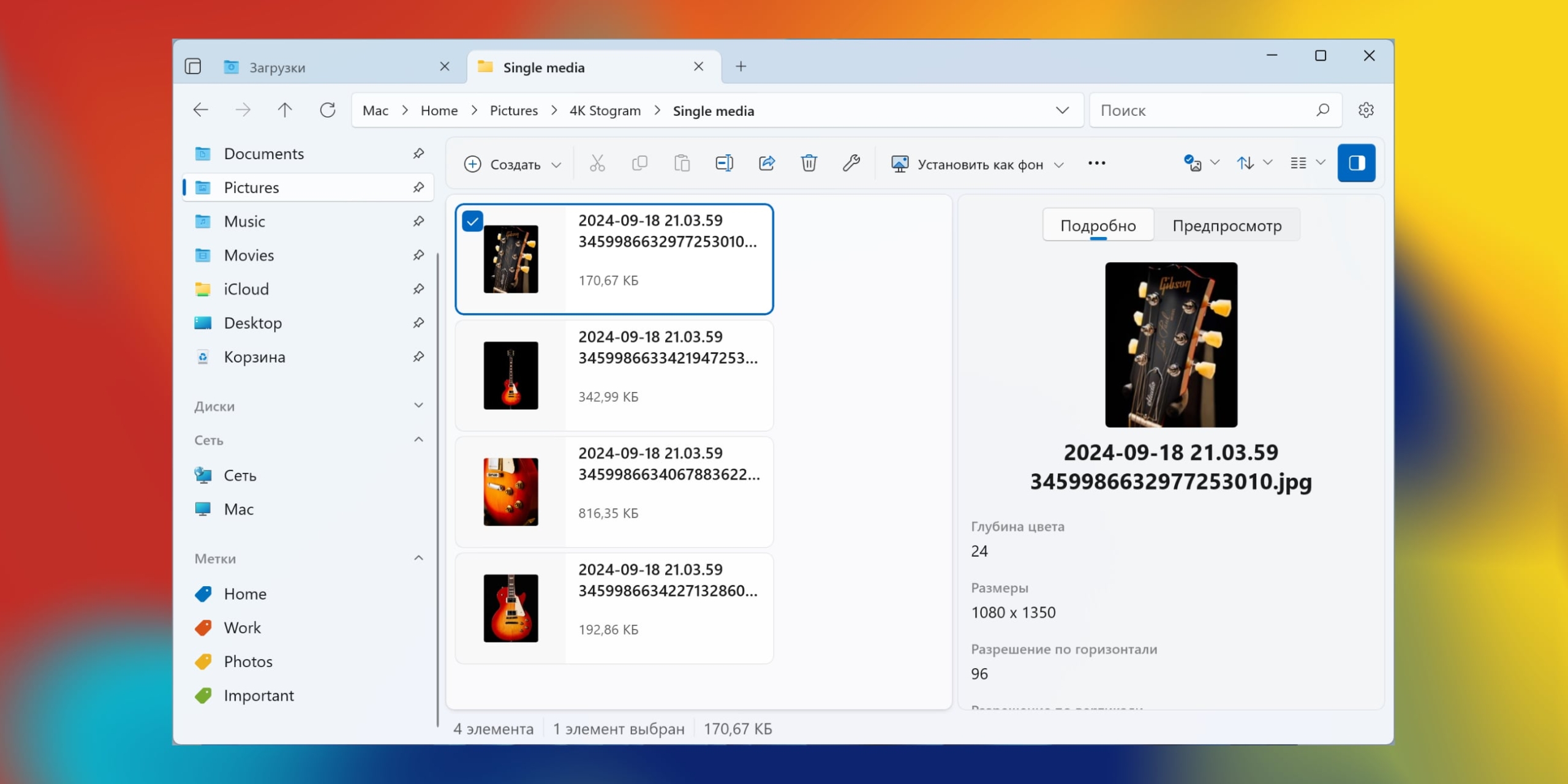
Task: Collapse the Метки sidebar section
Action: (418, 558)
